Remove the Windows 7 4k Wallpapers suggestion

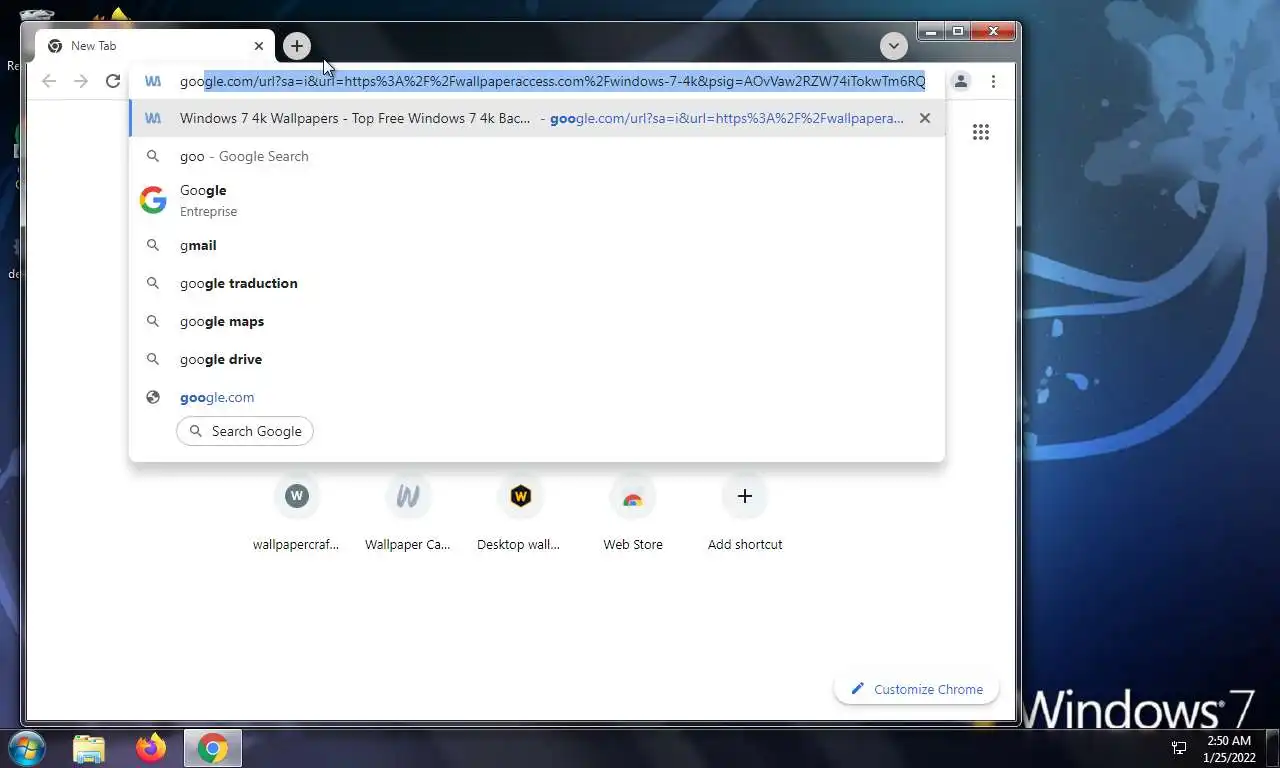point(925,118)
